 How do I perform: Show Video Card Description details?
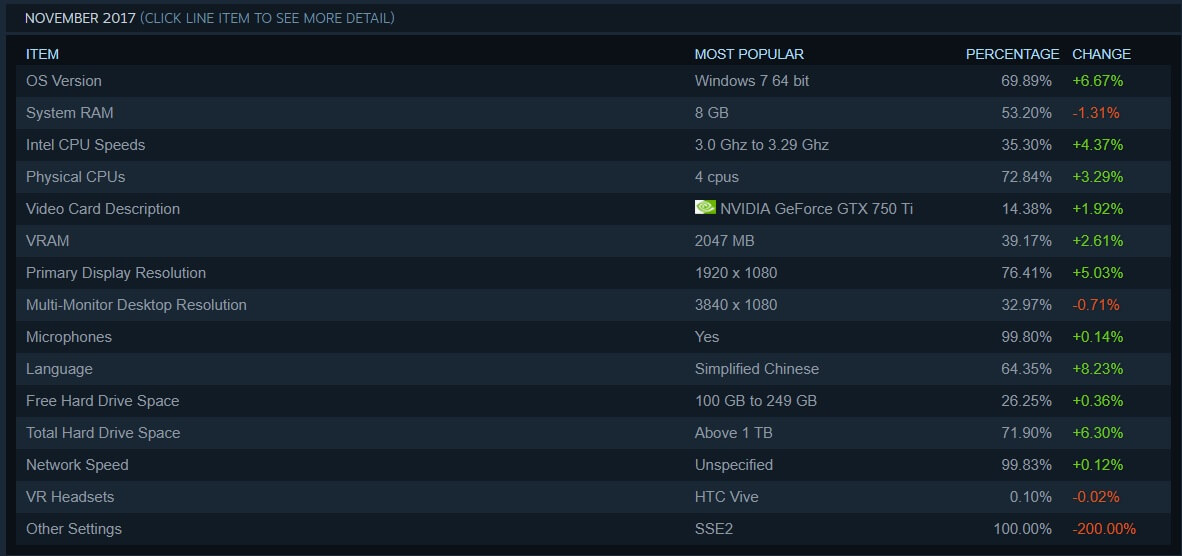click(x=103, y=209)
